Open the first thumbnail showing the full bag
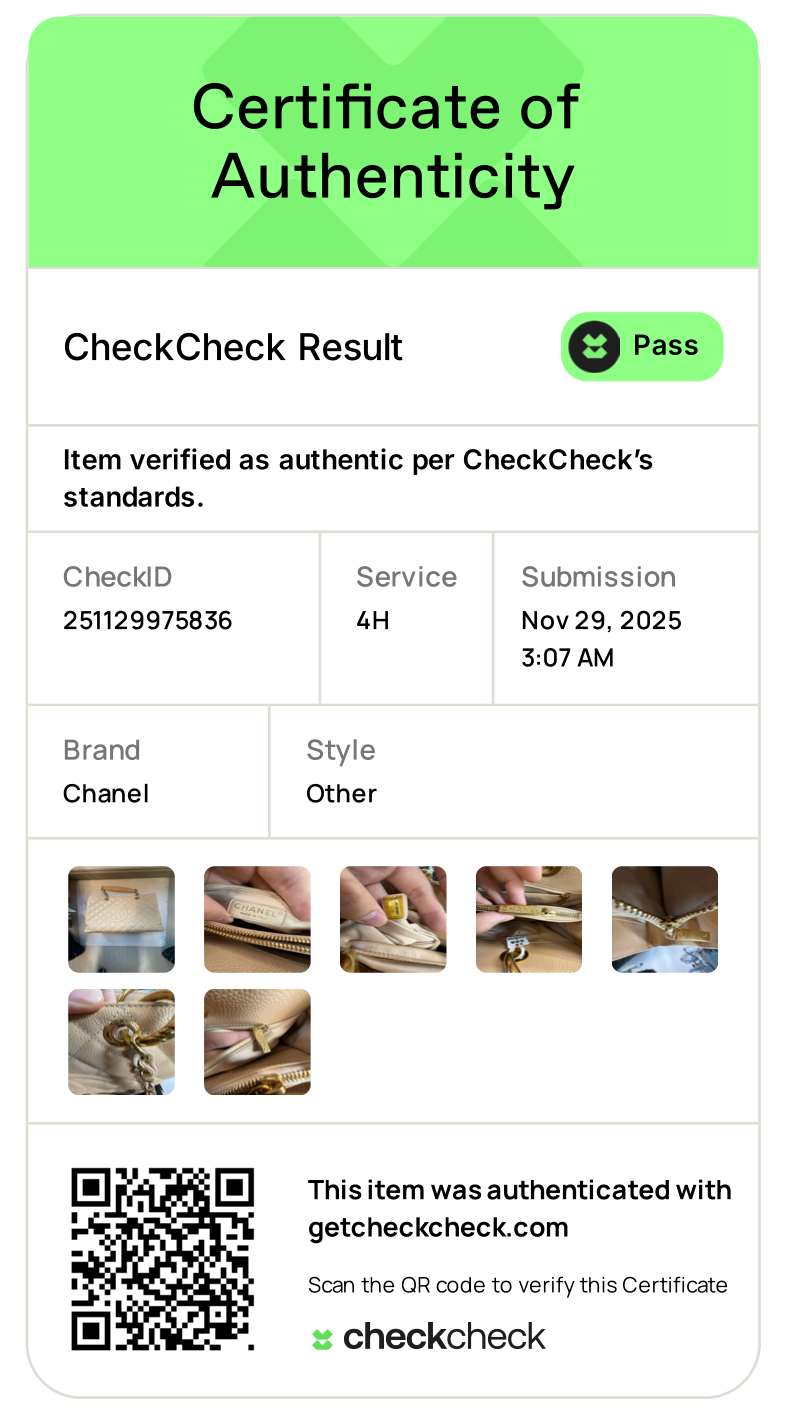796x1422 pixels. (121, 919)
